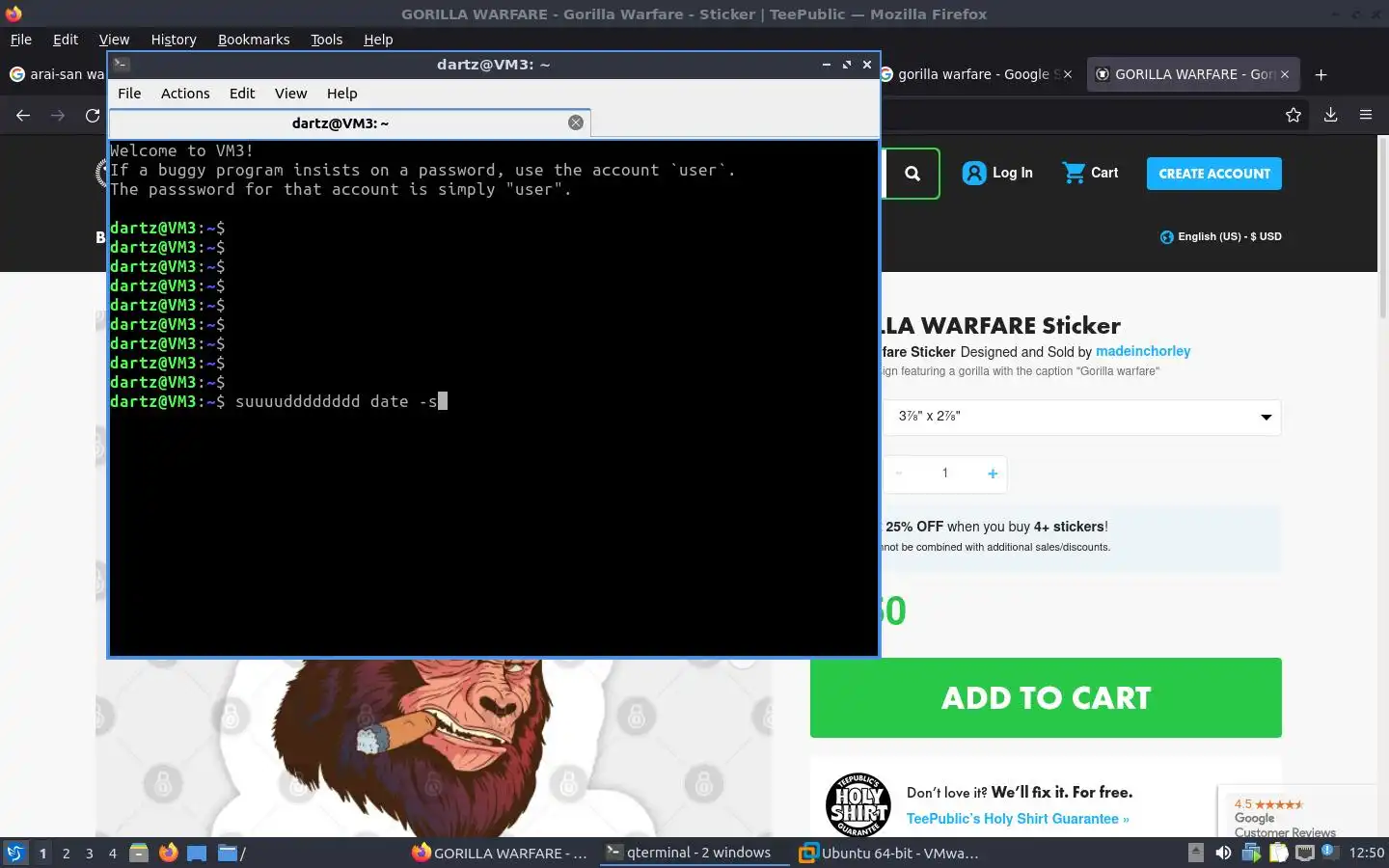This screenshot has height=868, width=1389.
Task: Open Firefox File menu
Action: (x=20, y=40)
